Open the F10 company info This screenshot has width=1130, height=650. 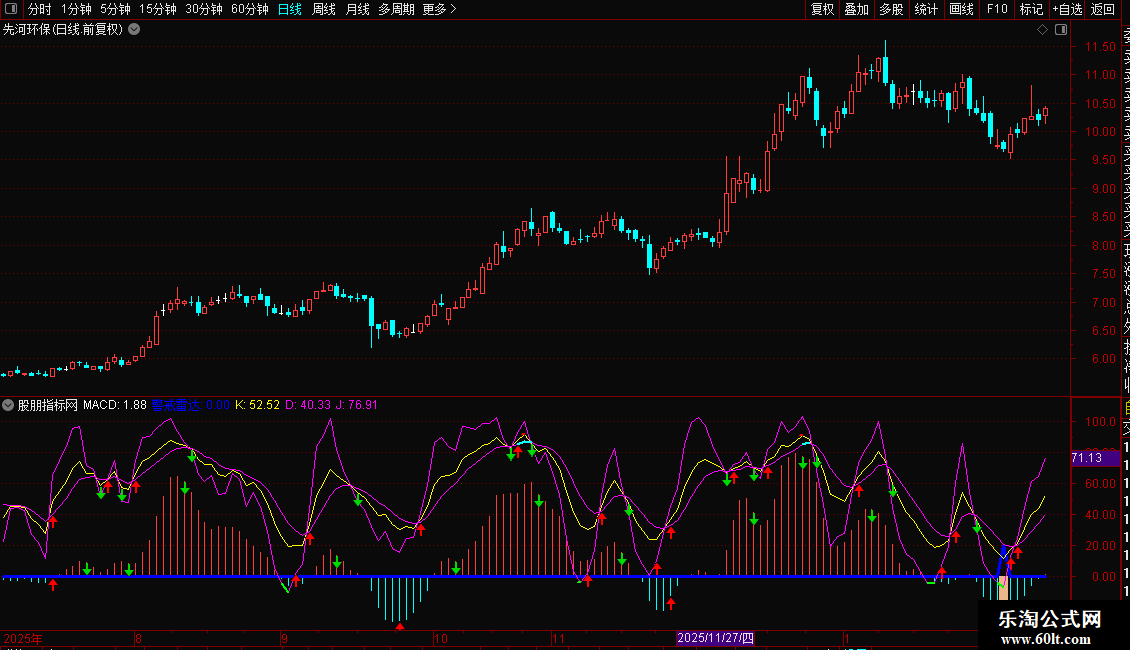(x=997, y=9)
